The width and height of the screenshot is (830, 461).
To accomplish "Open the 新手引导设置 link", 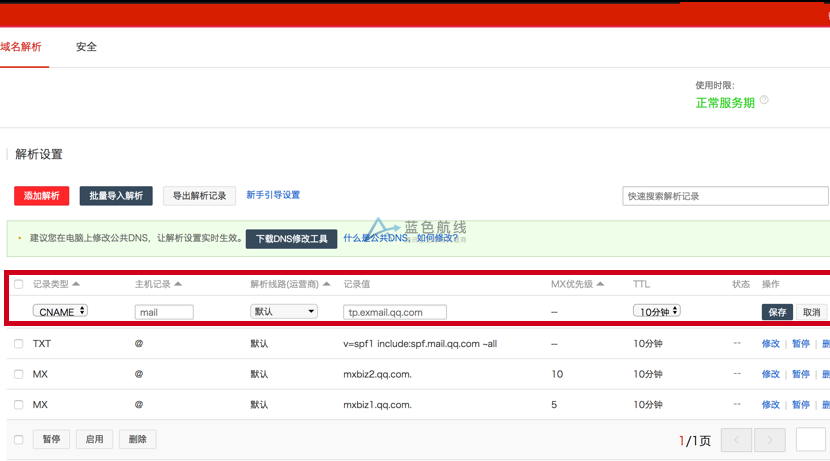I will 273,195.
